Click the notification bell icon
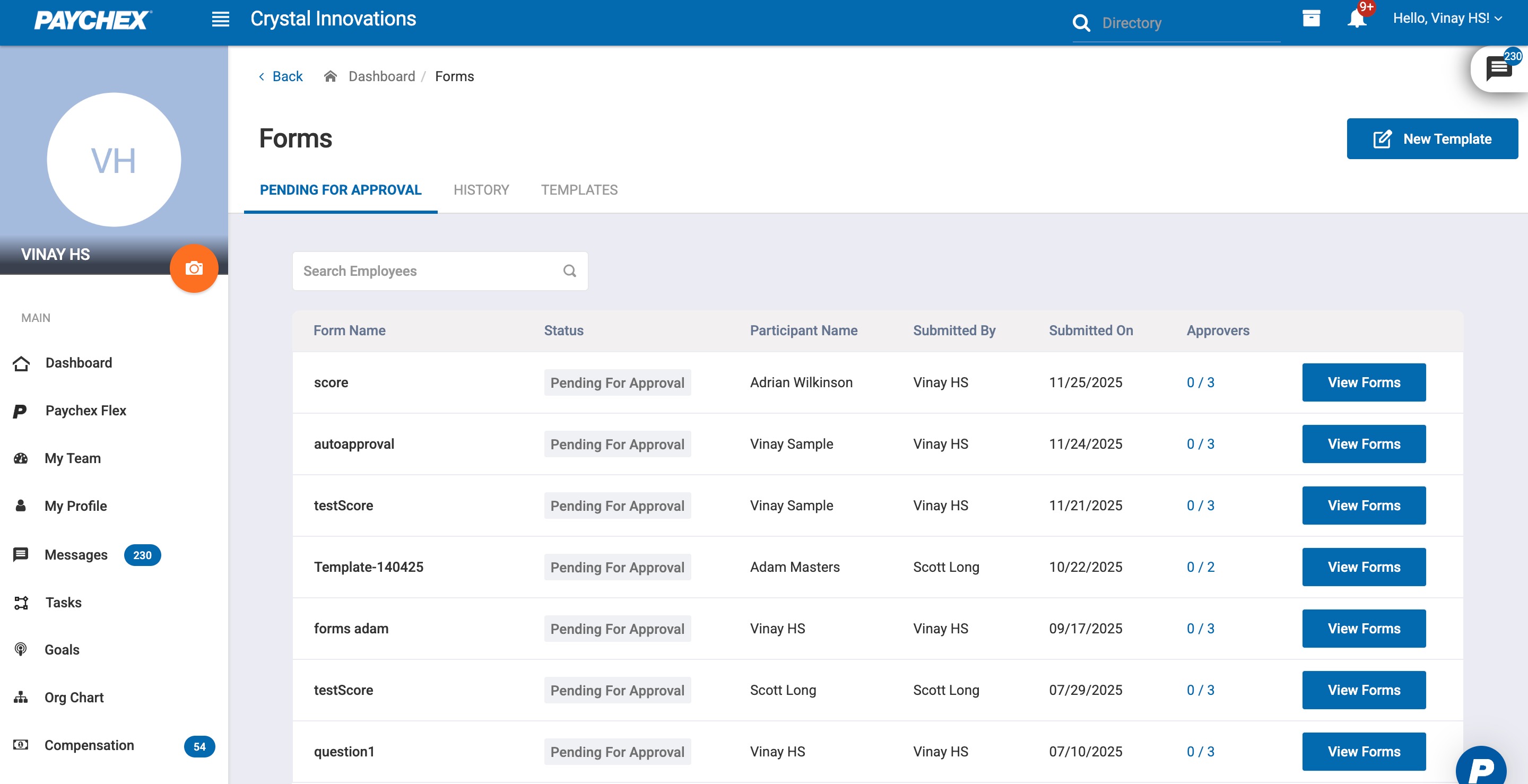This screenshot has height=784, width=1528. click(1356, 19)
